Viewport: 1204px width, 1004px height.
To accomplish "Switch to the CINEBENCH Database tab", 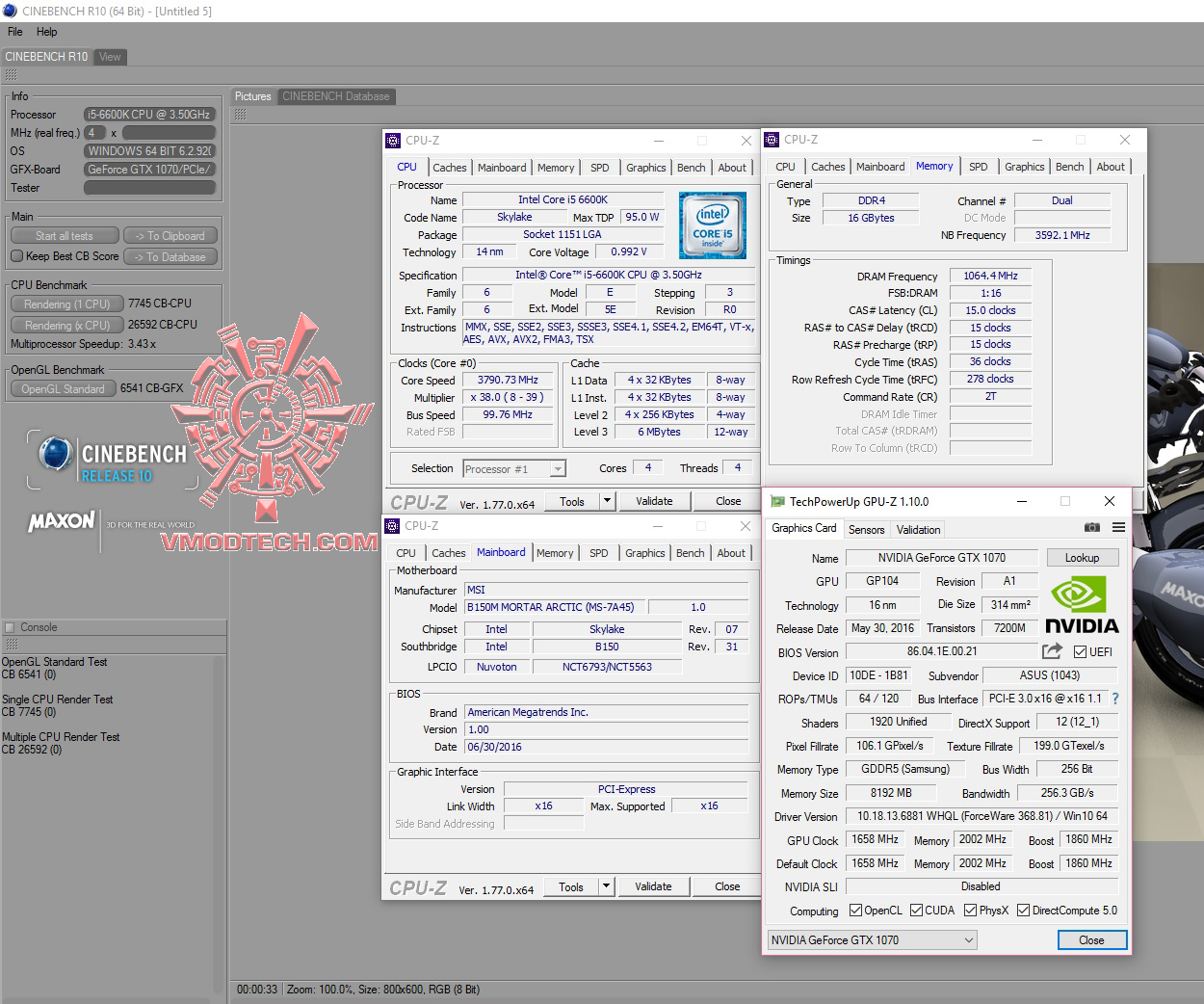I will (335, 96).
